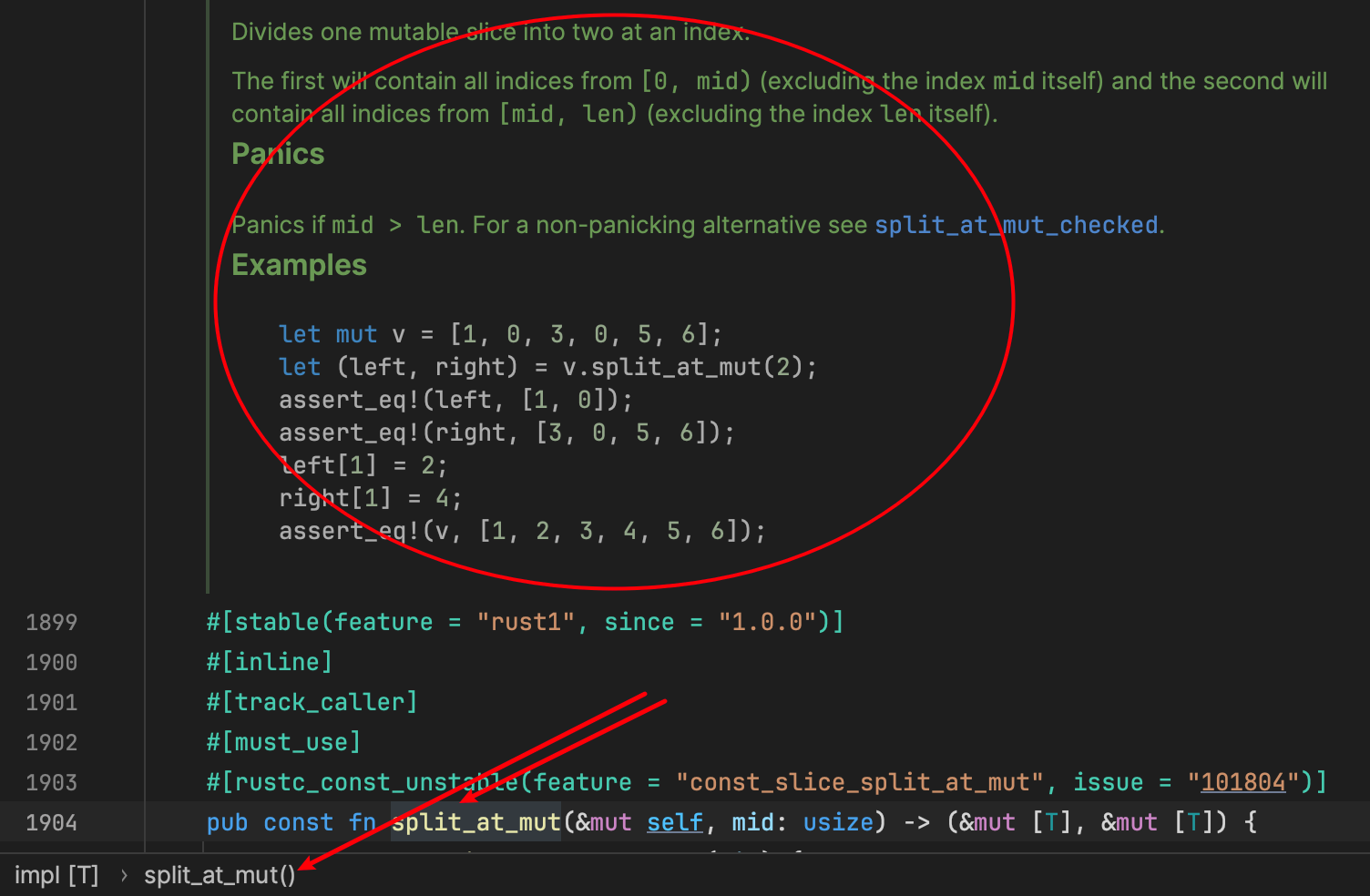Click the "rust1" feature string on line 1899
1370x896 pixels.
click(526, 622)
